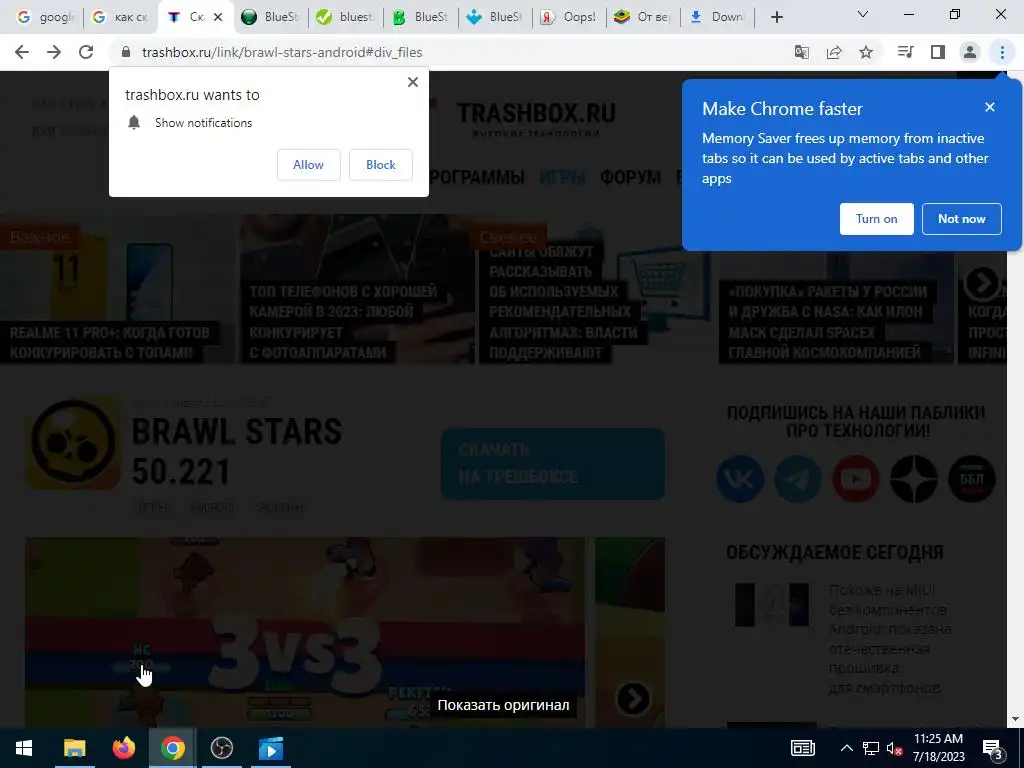
Task: Open the Telegram social icon
Action: [x=798, y=479]
